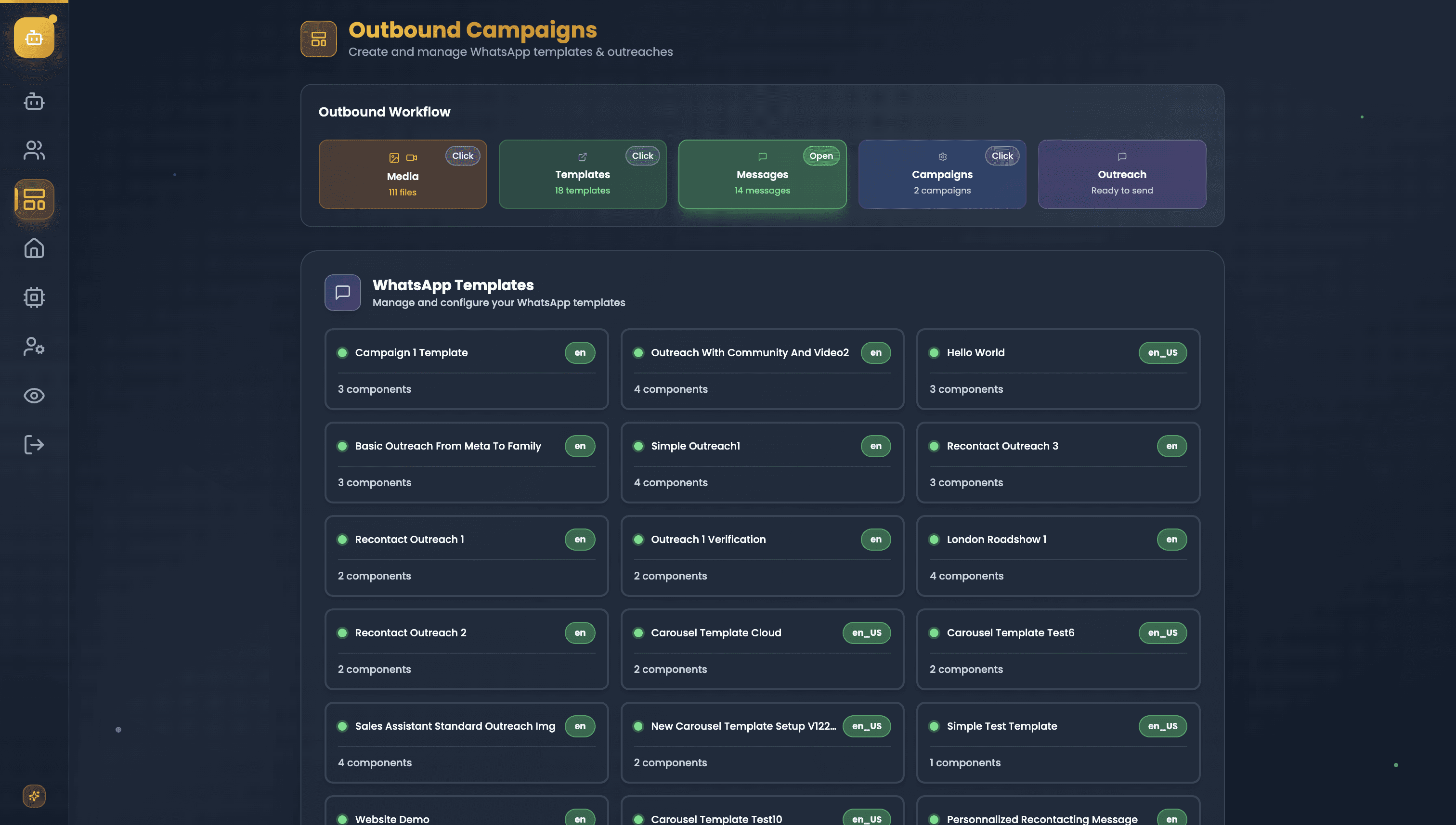Open the Campaign 1 Template card
The height and width of the screenshot is (825, 1456).
click(x=466, y=370)
